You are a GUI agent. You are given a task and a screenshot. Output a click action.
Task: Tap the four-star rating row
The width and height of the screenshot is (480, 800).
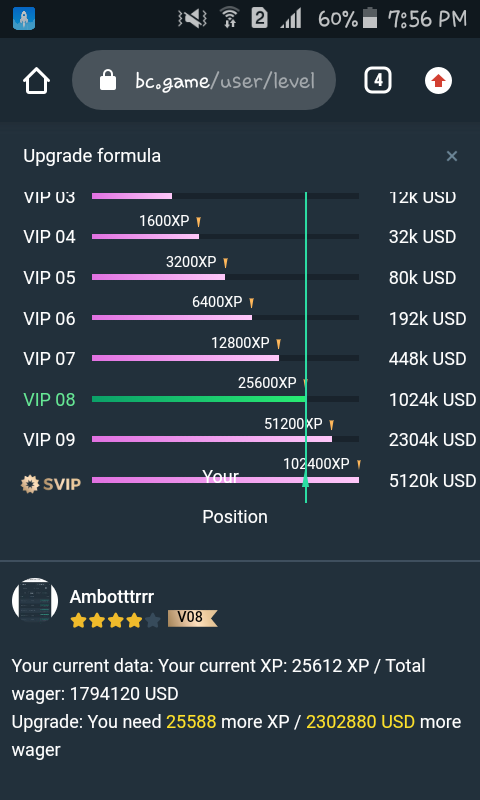point(115,621)
